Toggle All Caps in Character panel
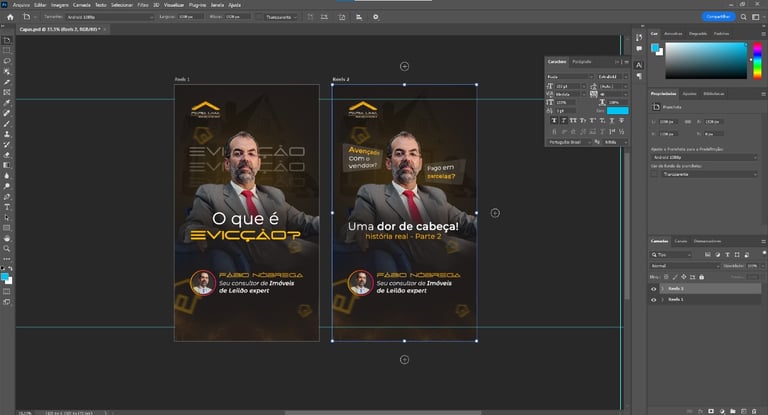Viewport: 768px width, 415px height. [x=573, y=121]
